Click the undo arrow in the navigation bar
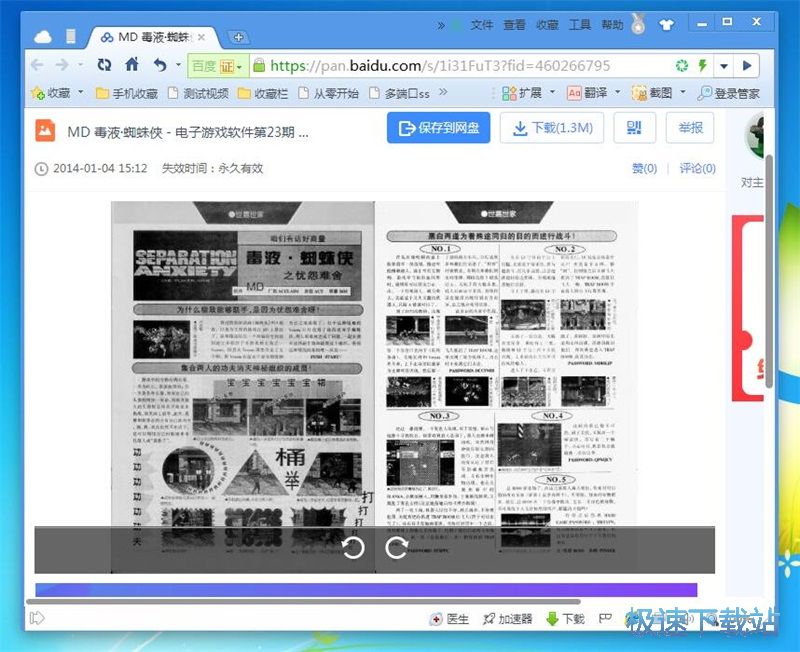Viewport: 800px width, 652px height. tap(160, 65)
